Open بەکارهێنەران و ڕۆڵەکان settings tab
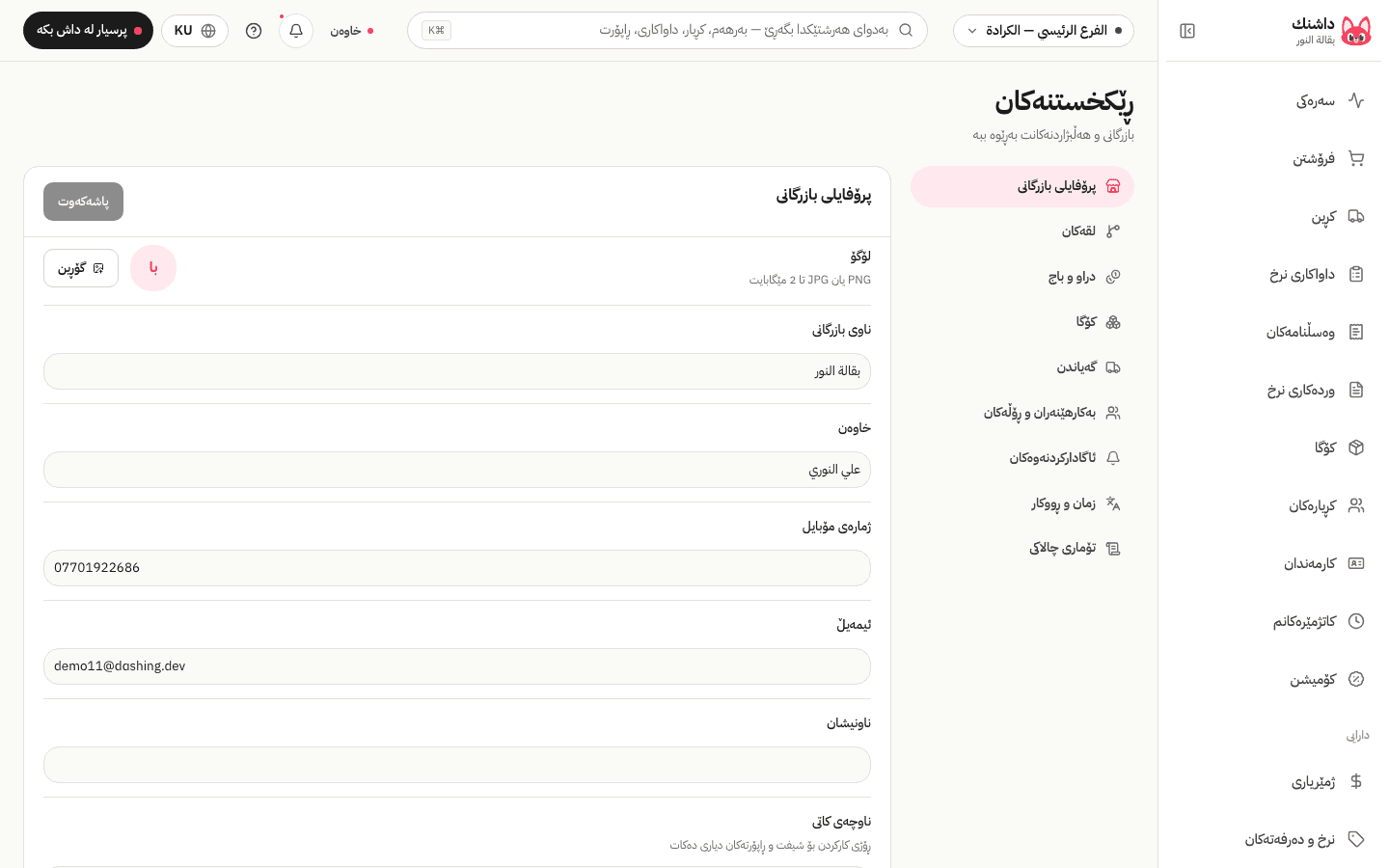The height and width of the screenshot is (868, 1389). pos(1022,413)
